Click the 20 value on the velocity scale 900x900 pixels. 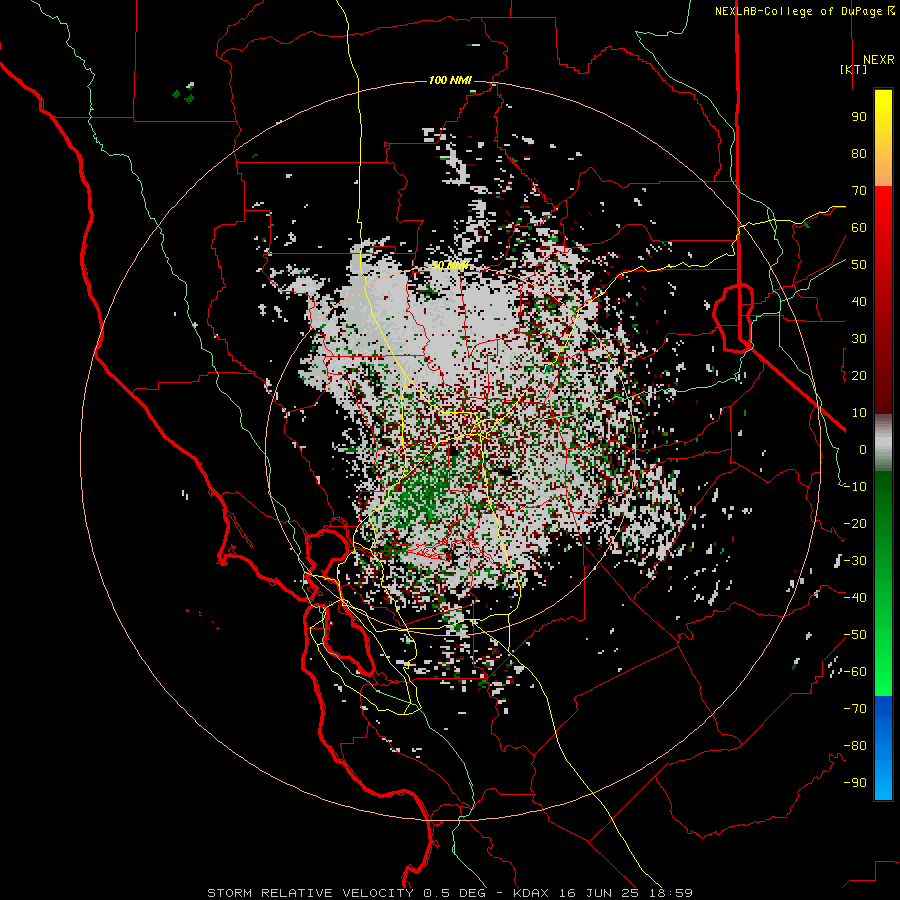[859, 376]
